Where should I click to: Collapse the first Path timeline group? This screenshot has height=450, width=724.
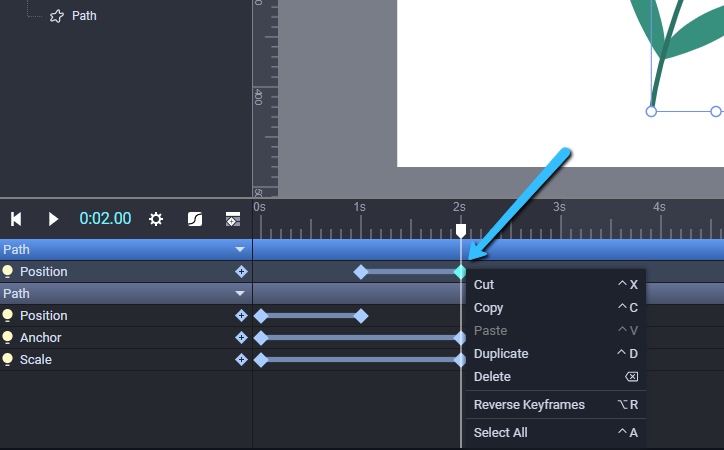pos(240,249)
